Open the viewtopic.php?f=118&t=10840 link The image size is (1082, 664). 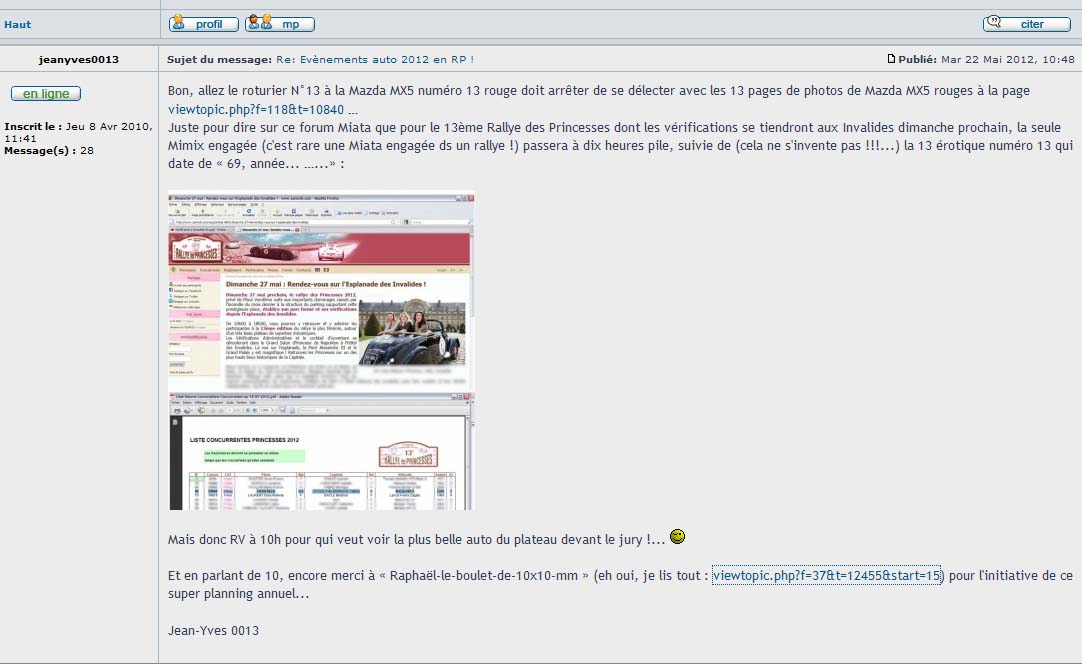pos(256,109)
